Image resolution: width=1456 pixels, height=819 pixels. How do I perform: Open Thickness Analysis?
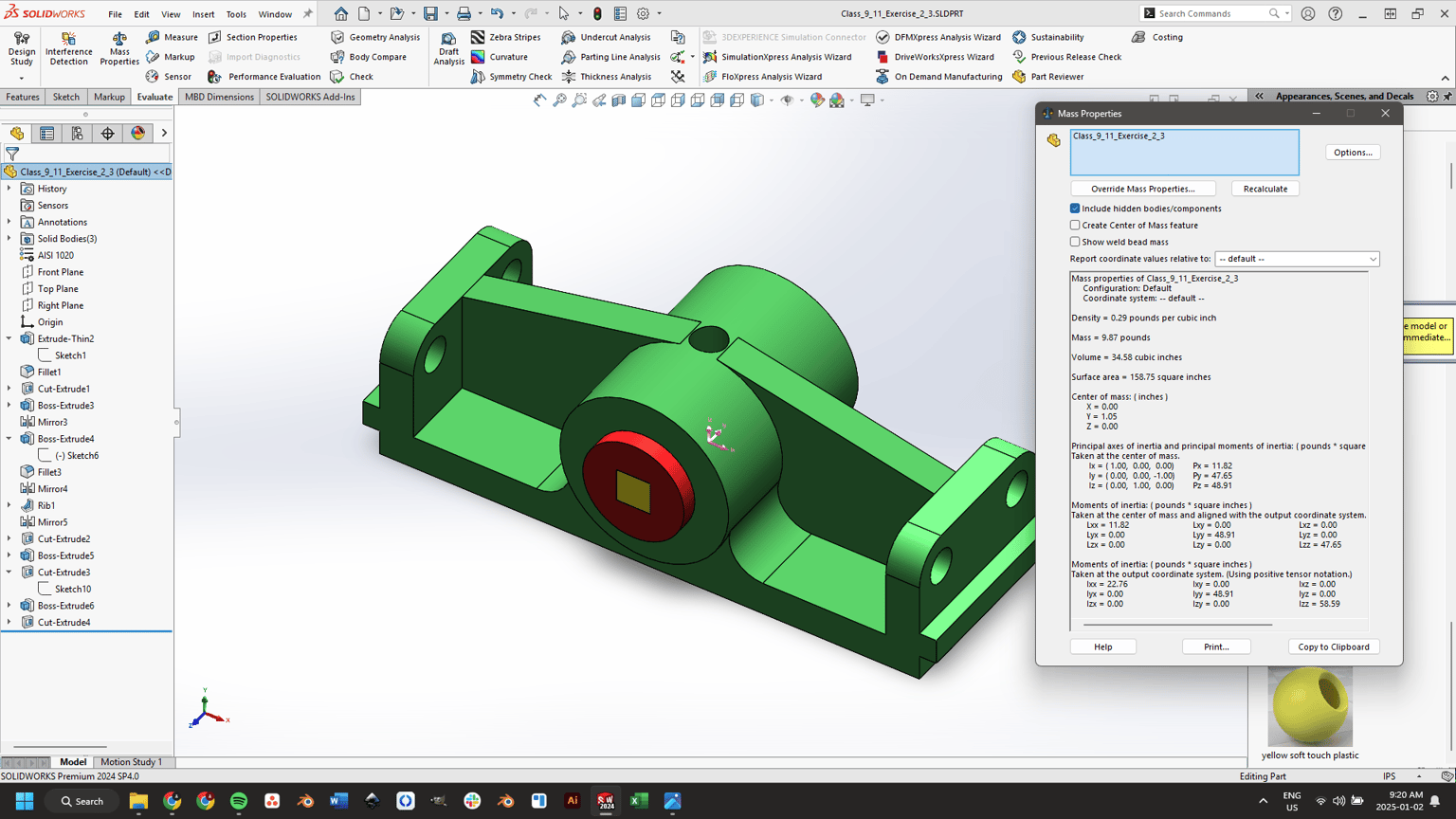click(607, 77)
